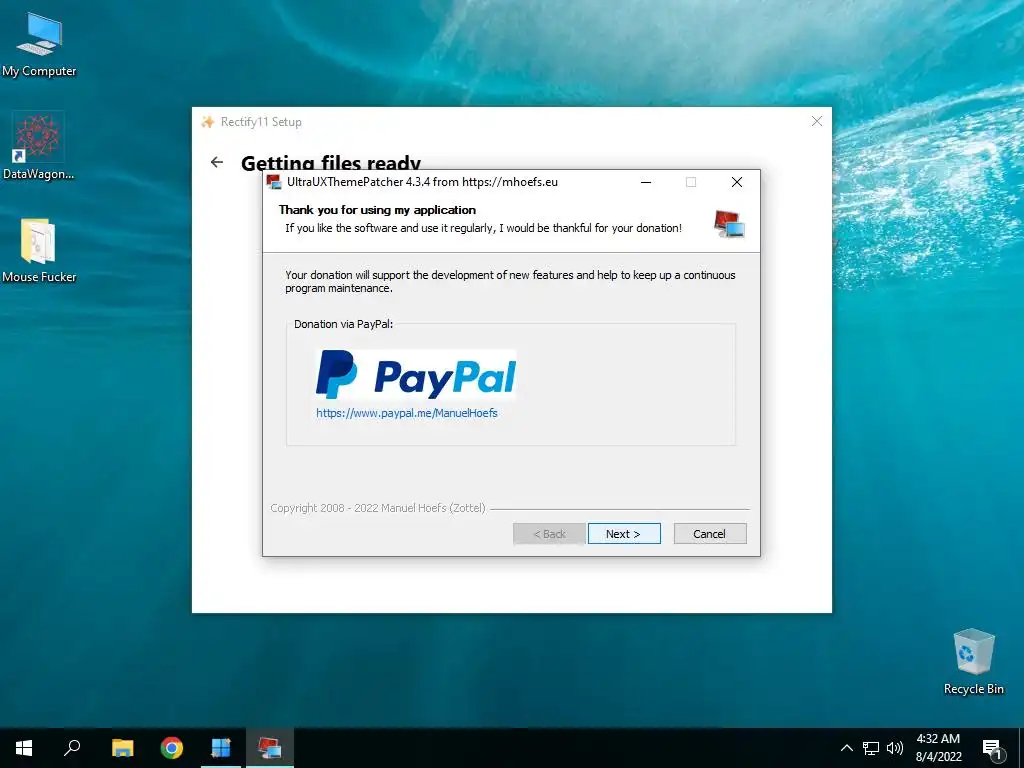Screen dimensions: 1024x768
Task: Click Next to continue the patcher
Action: point(624,534)
